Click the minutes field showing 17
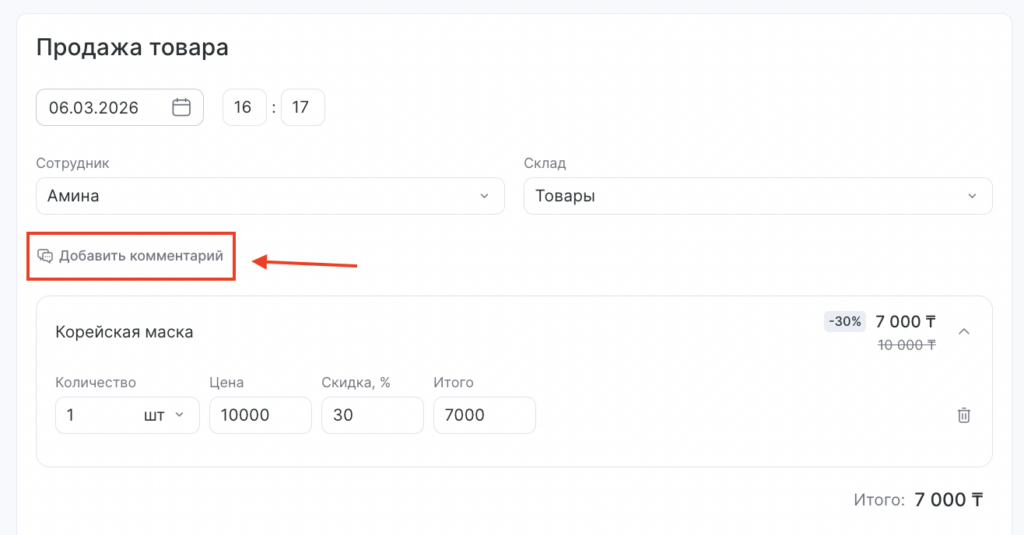1024x535 pixels. 303,108
